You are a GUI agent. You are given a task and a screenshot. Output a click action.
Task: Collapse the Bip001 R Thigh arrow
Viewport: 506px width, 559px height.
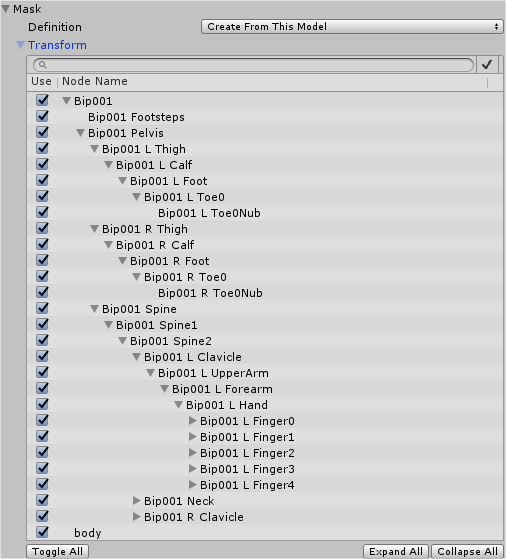click(94, 229)
